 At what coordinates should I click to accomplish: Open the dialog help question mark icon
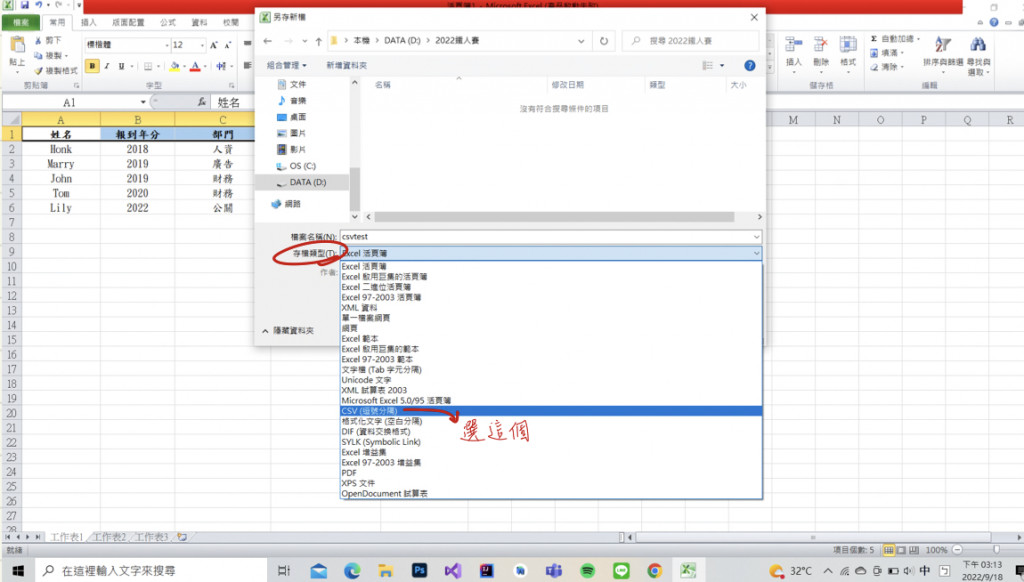[750, 65]
